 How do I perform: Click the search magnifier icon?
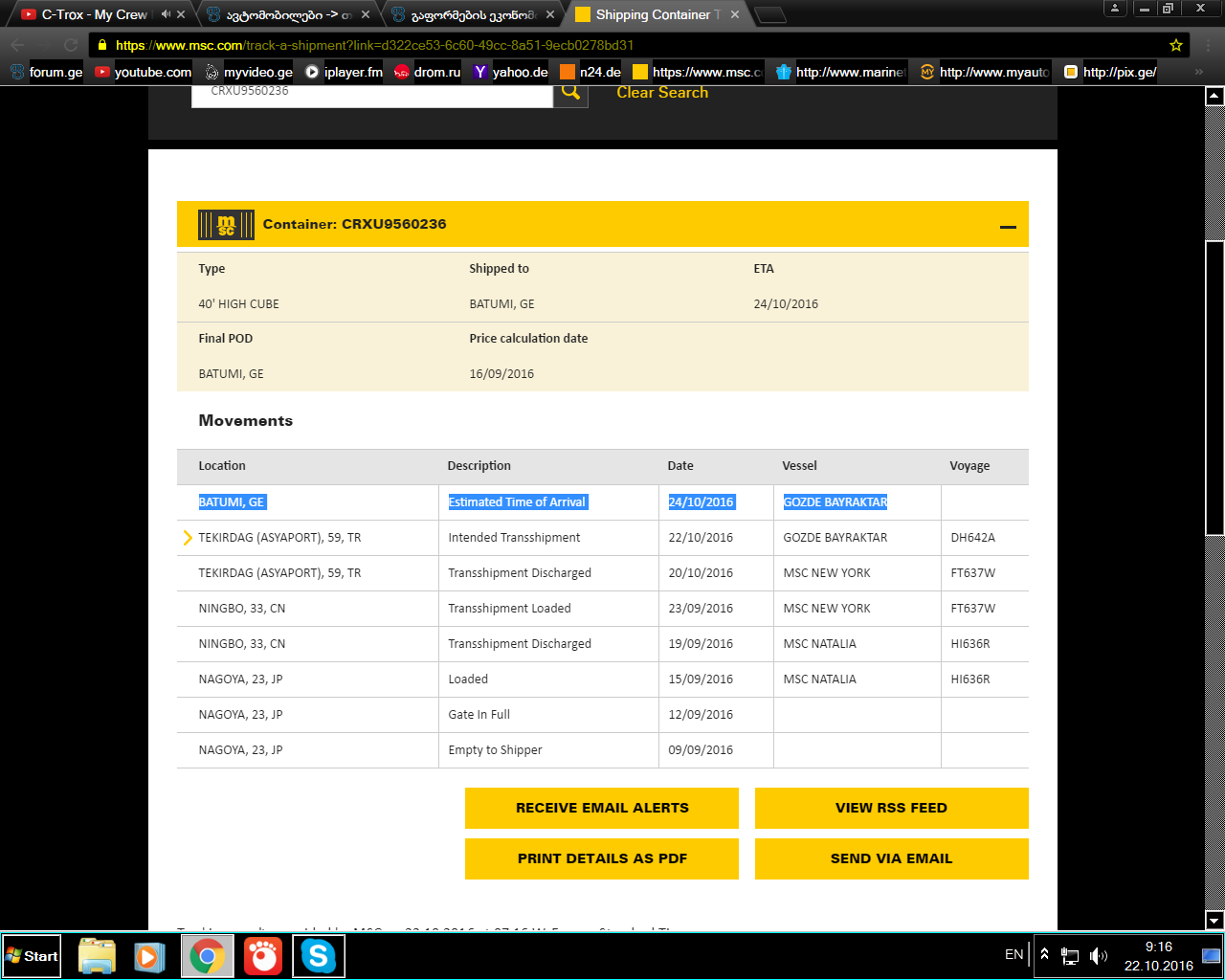[570, 93]
